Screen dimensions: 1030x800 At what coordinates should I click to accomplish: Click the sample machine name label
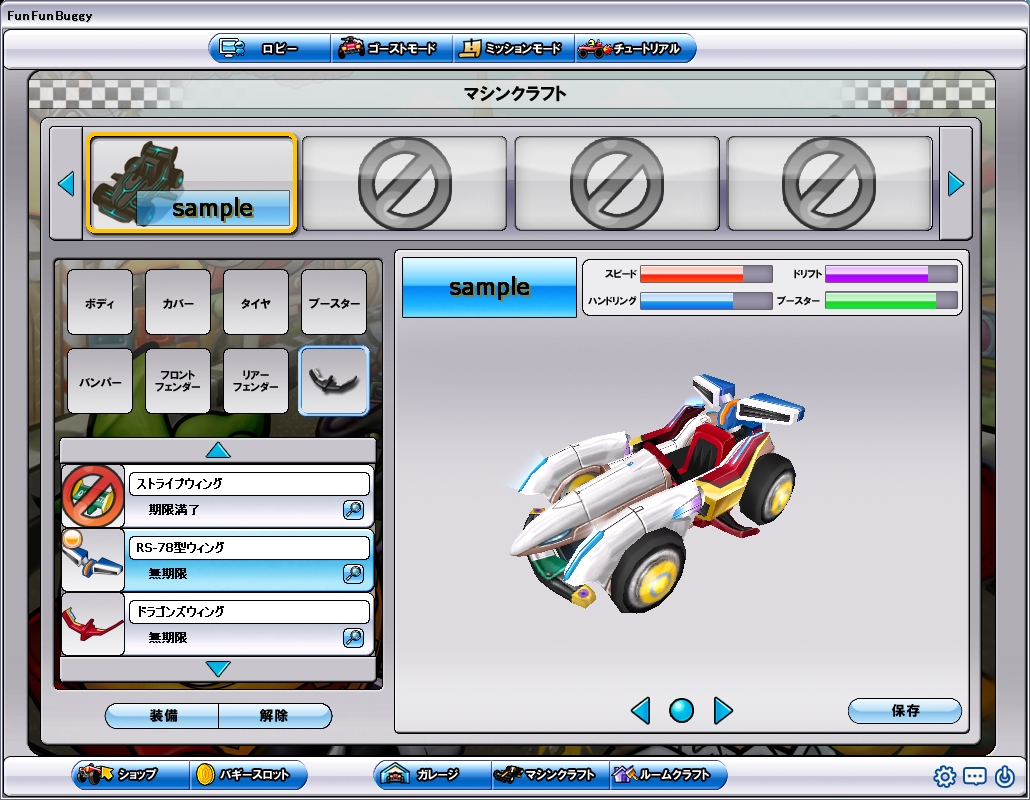[x=489, y=287]
